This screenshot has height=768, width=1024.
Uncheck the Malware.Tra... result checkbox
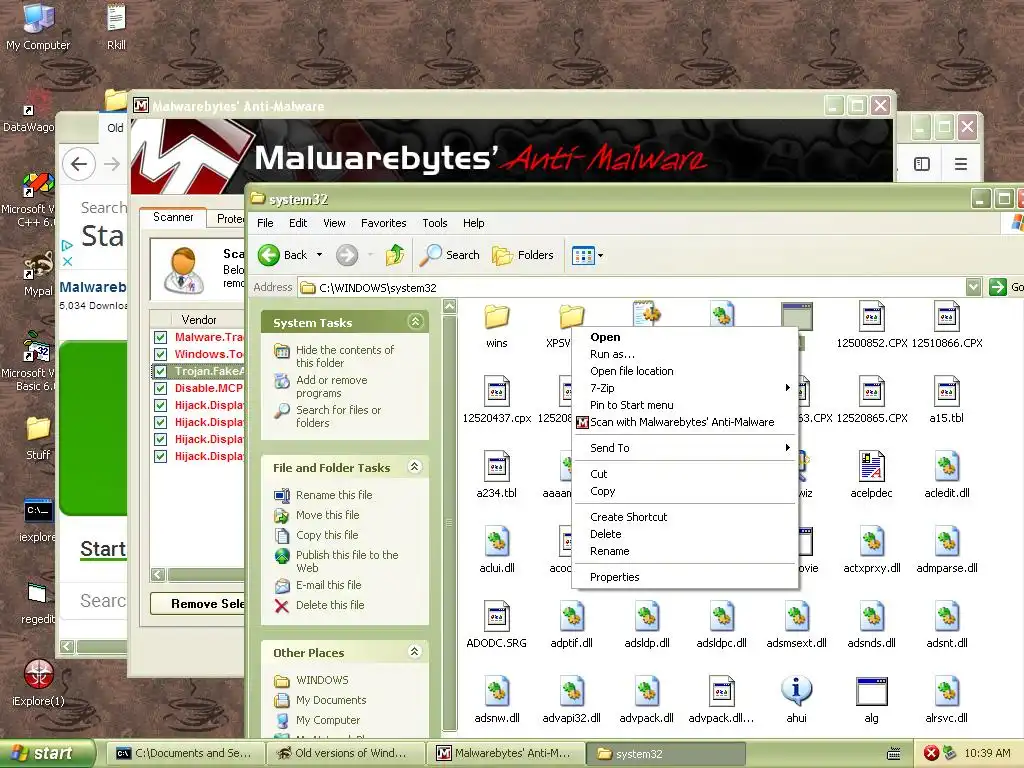pyautogui.click(x=160, y=338)
